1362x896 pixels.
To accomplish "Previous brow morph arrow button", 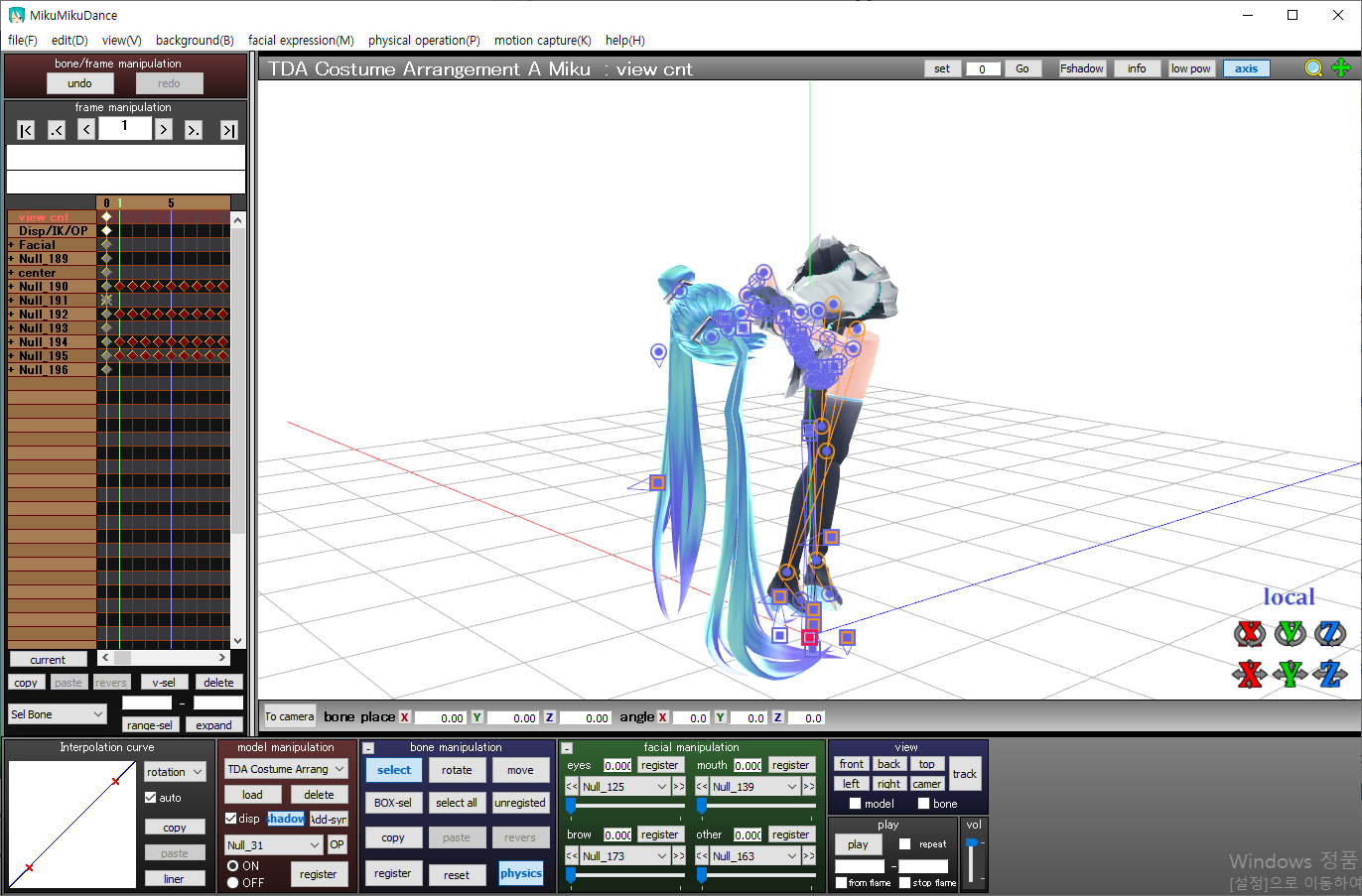I will click(x=572, y=856).
